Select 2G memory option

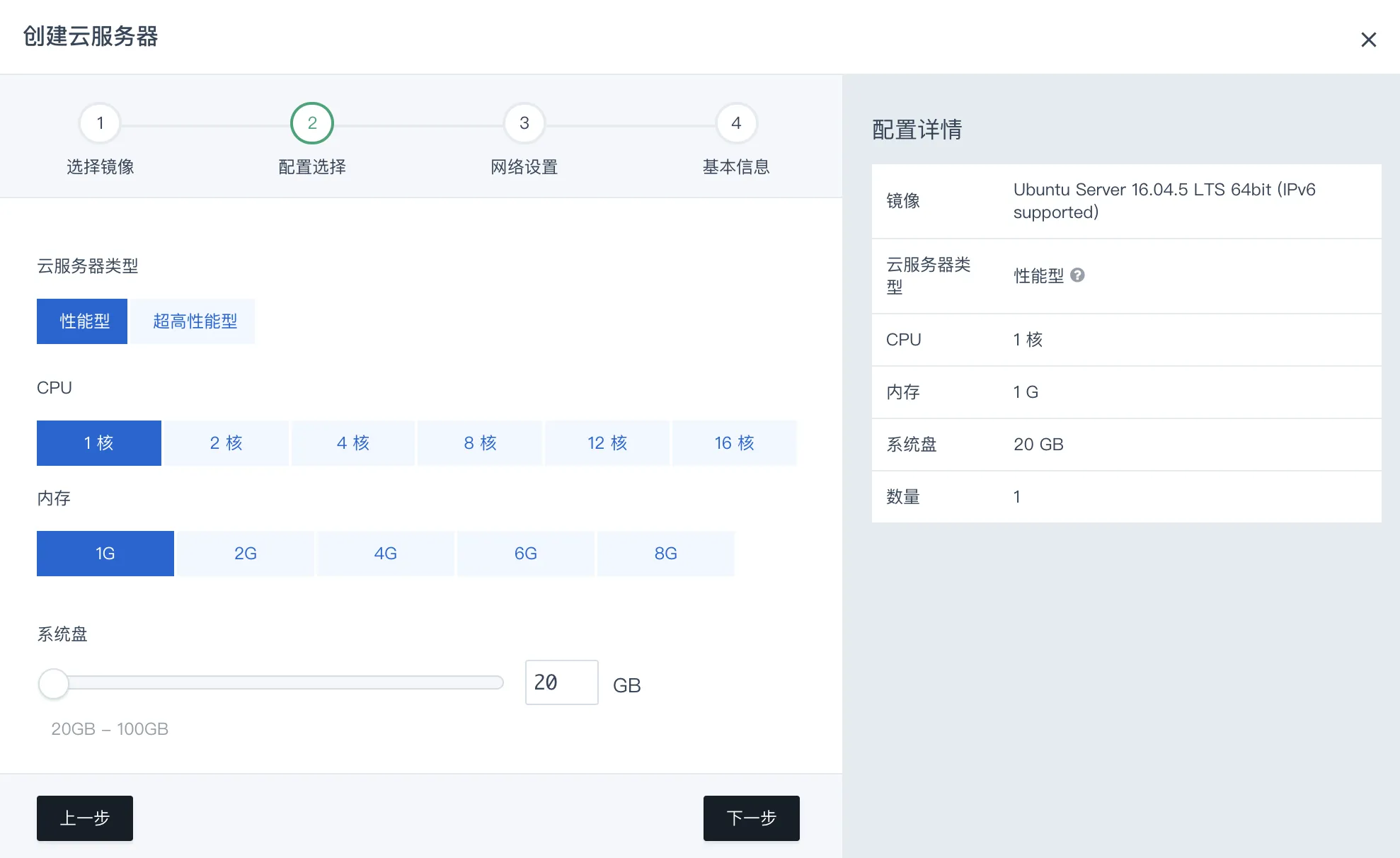245,553
